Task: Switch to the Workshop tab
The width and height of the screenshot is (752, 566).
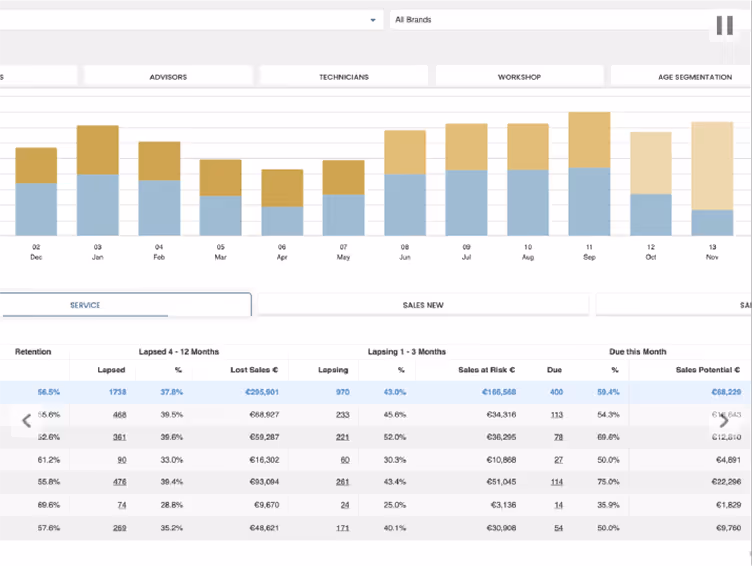Action: (519, 77)
